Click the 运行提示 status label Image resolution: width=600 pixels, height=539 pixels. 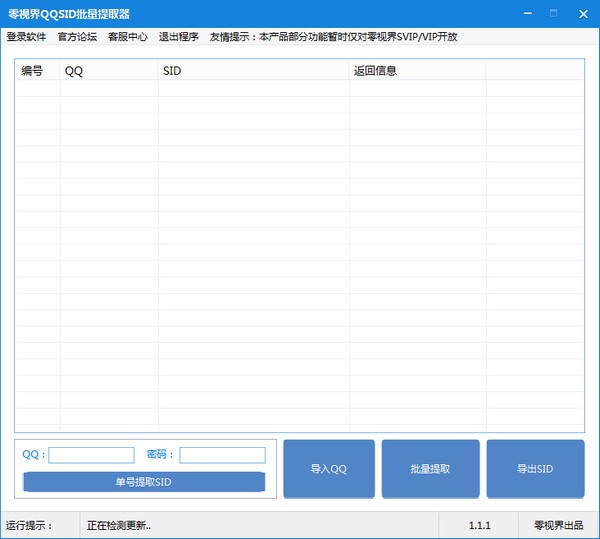coord(29,526)
